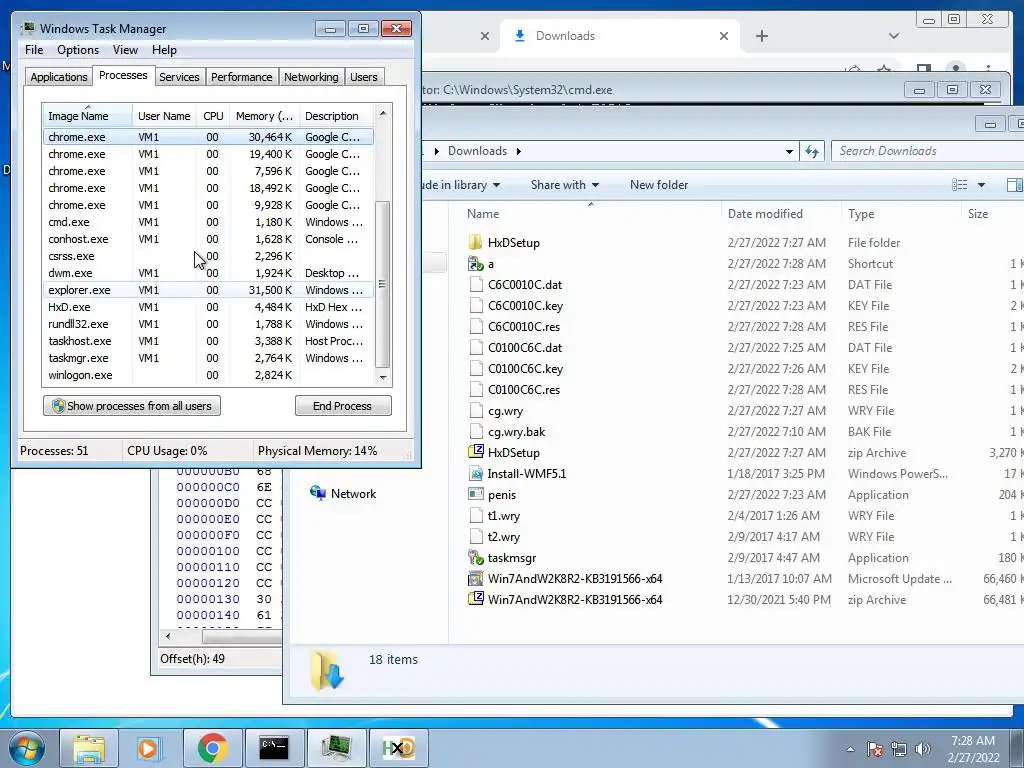Switch to the Users tab
Viewport: 1024px width, 768px height.
coord(364,77)
